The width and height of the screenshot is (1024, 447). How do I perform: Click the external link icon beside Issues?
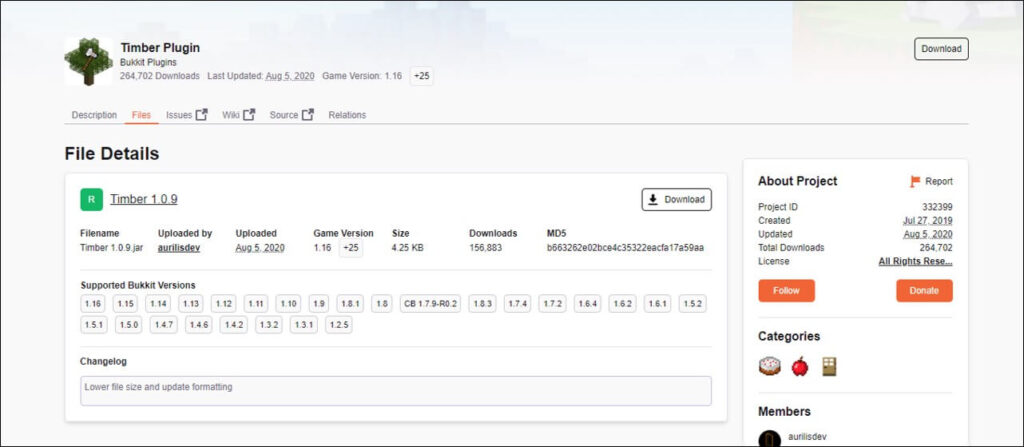(x=202, y=114)
